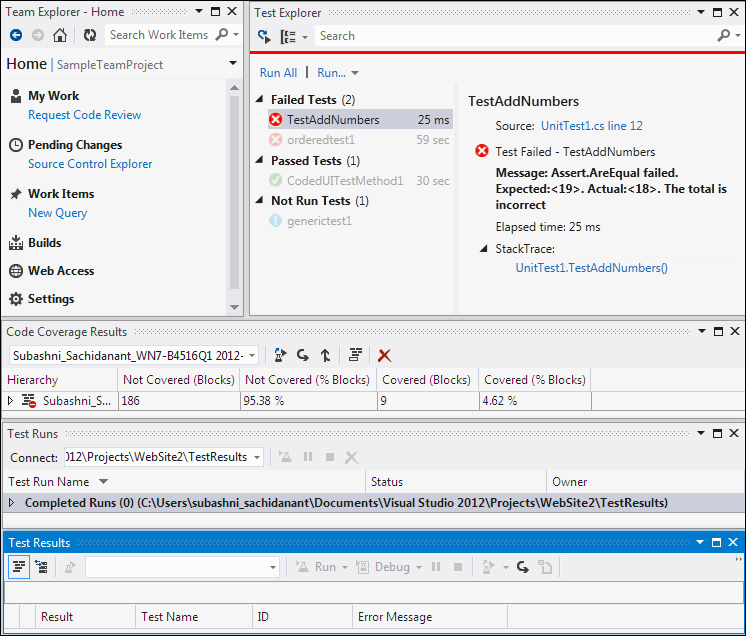Collapse the Failed Tests group
Screen dimensions: 746x636
click(259, 99)
